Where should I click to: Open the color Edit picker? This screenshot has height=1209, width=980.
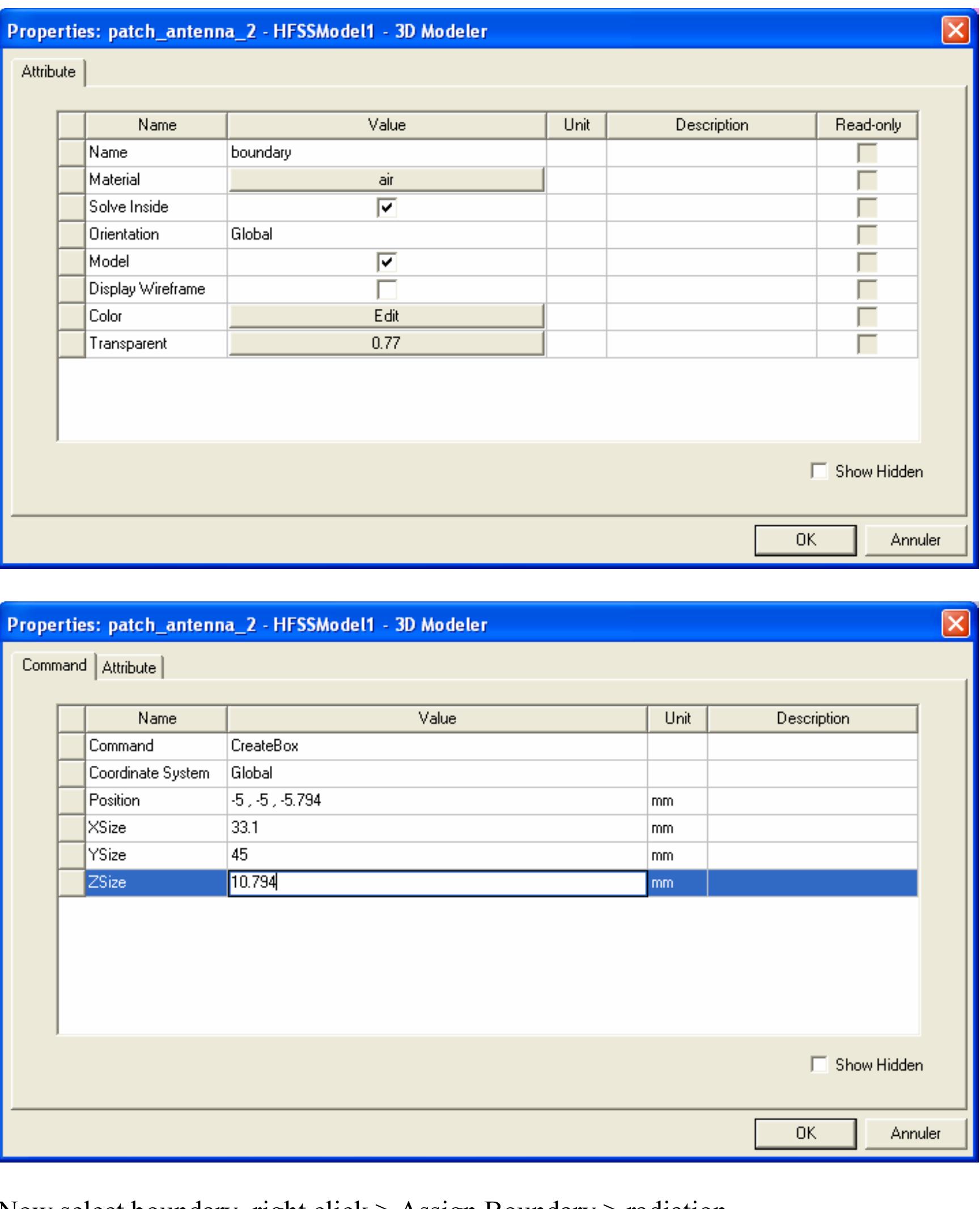coord(387,316)
